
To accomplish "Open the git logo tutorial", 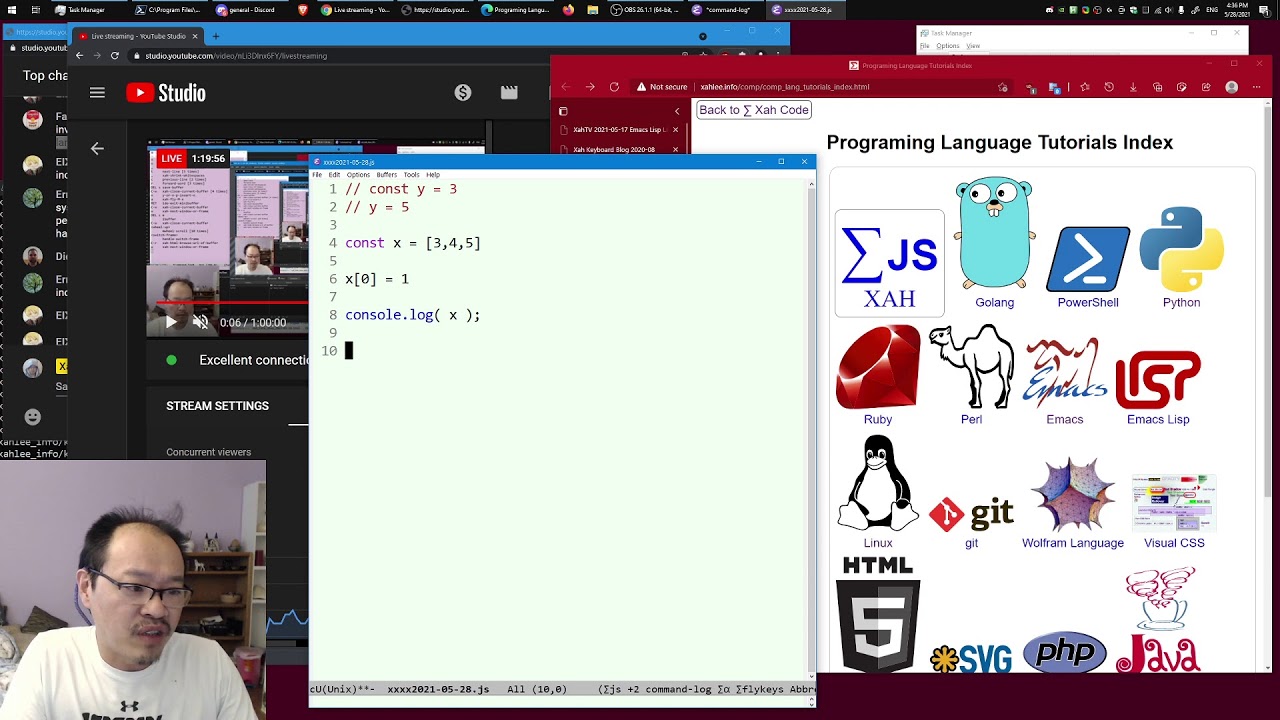I will [x=971, y=514].
